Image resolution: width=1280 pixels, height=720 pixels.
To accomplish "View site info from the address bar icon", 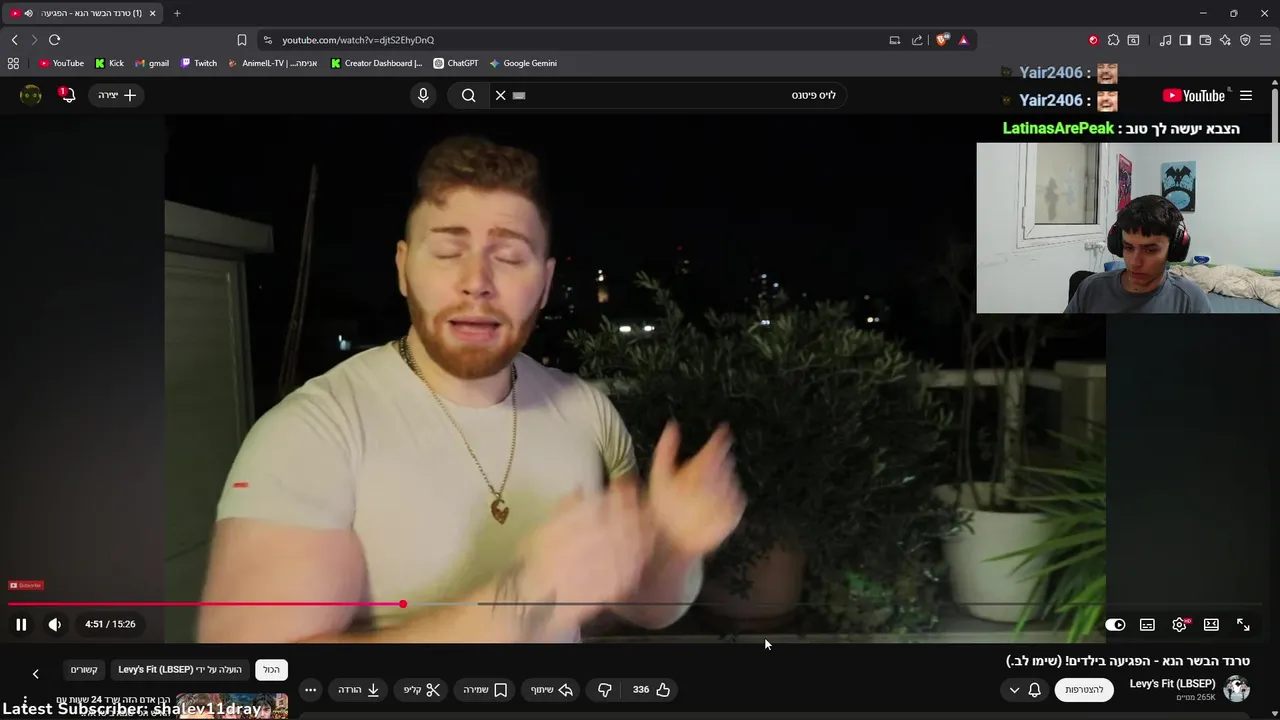I will [267, 40].
